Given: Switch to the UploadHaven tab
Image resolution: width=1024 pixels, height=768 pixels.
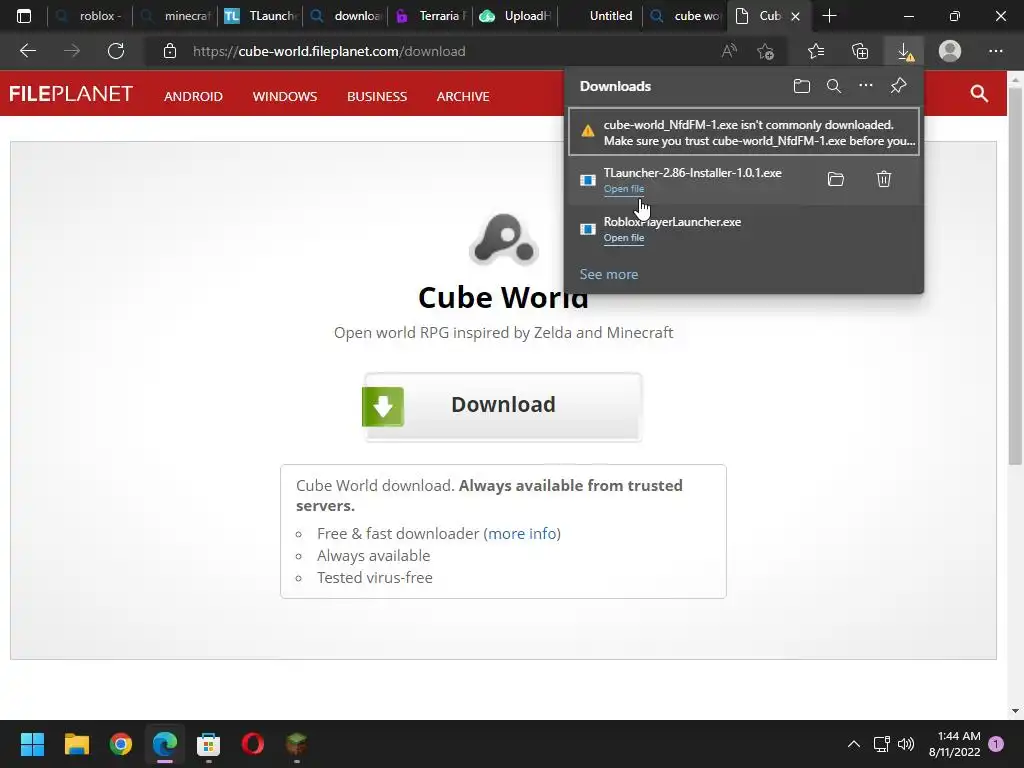Looking at the screenshot, I should pyautogui.click(x=515, y=16).
